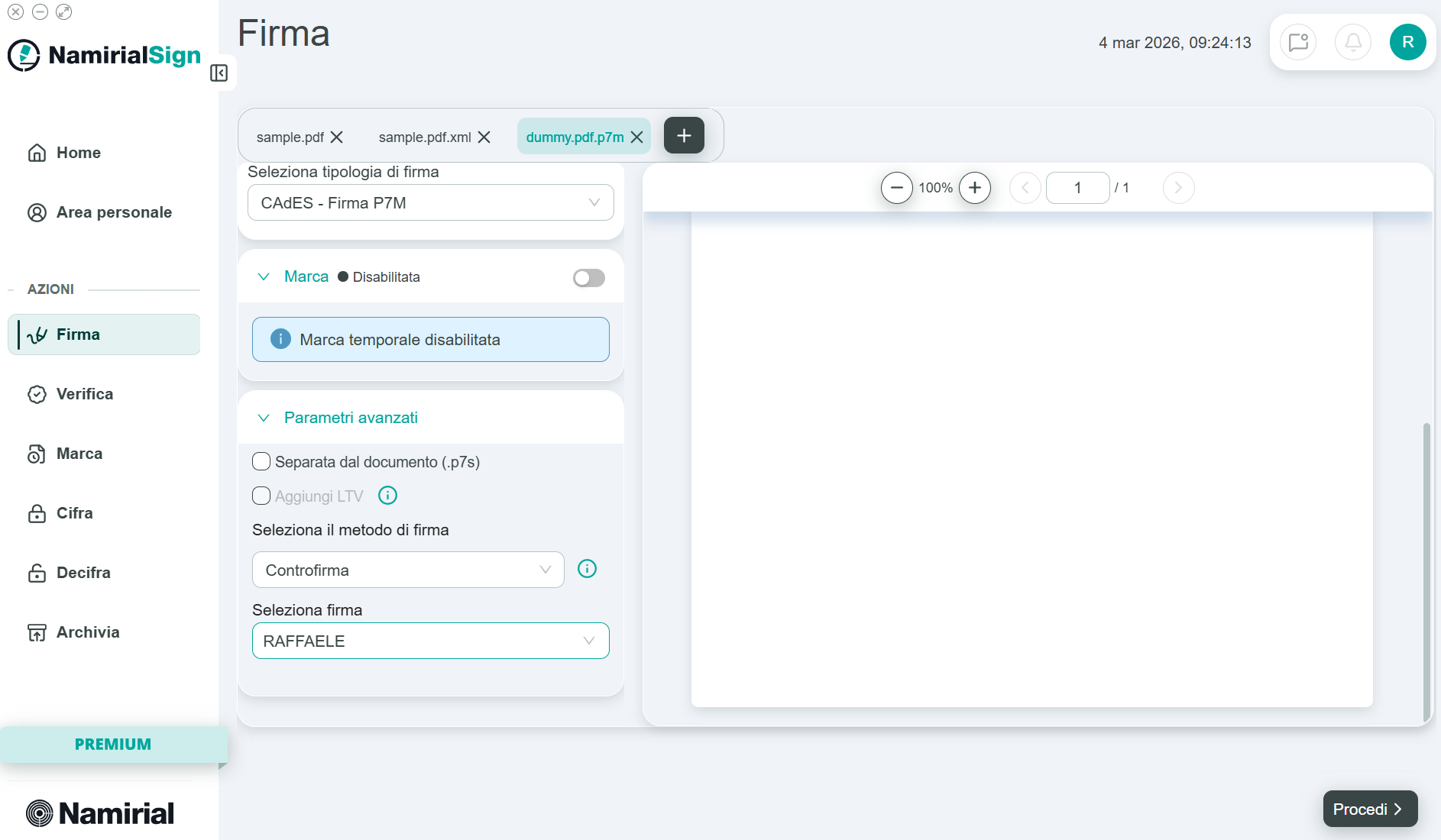The image size is (1441, 840).
Task: Open the feedback message icon
Action: coord(1298,42)
